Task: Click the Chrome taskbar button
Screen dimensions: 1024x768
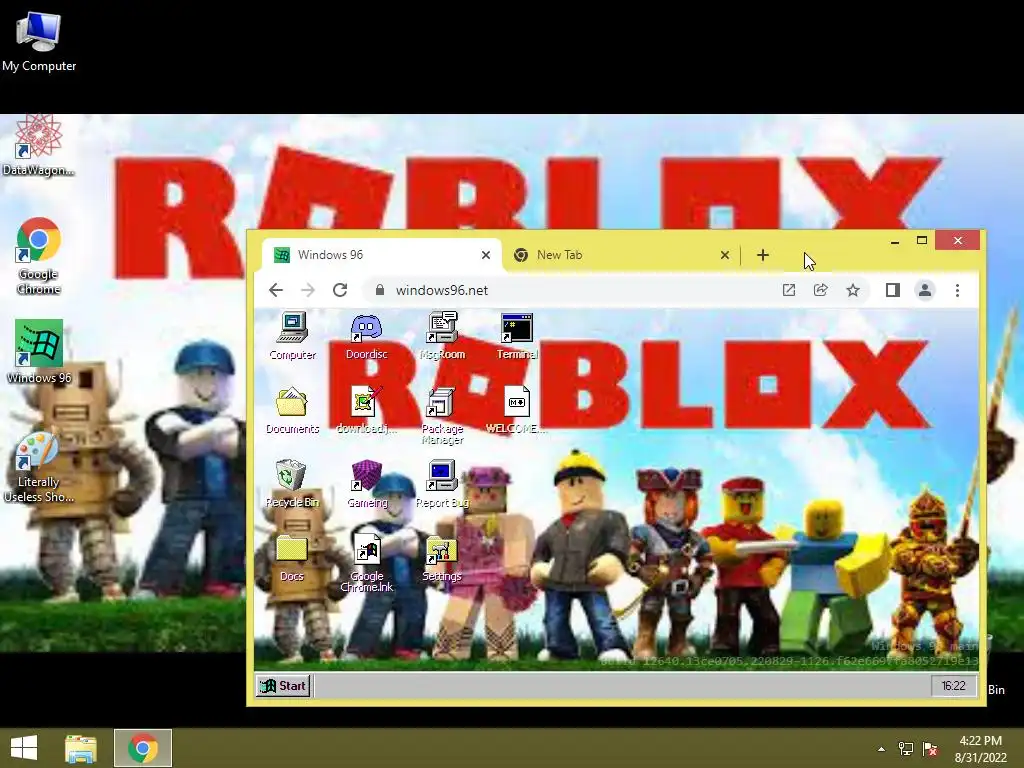Action: click(x=143, y=748)
